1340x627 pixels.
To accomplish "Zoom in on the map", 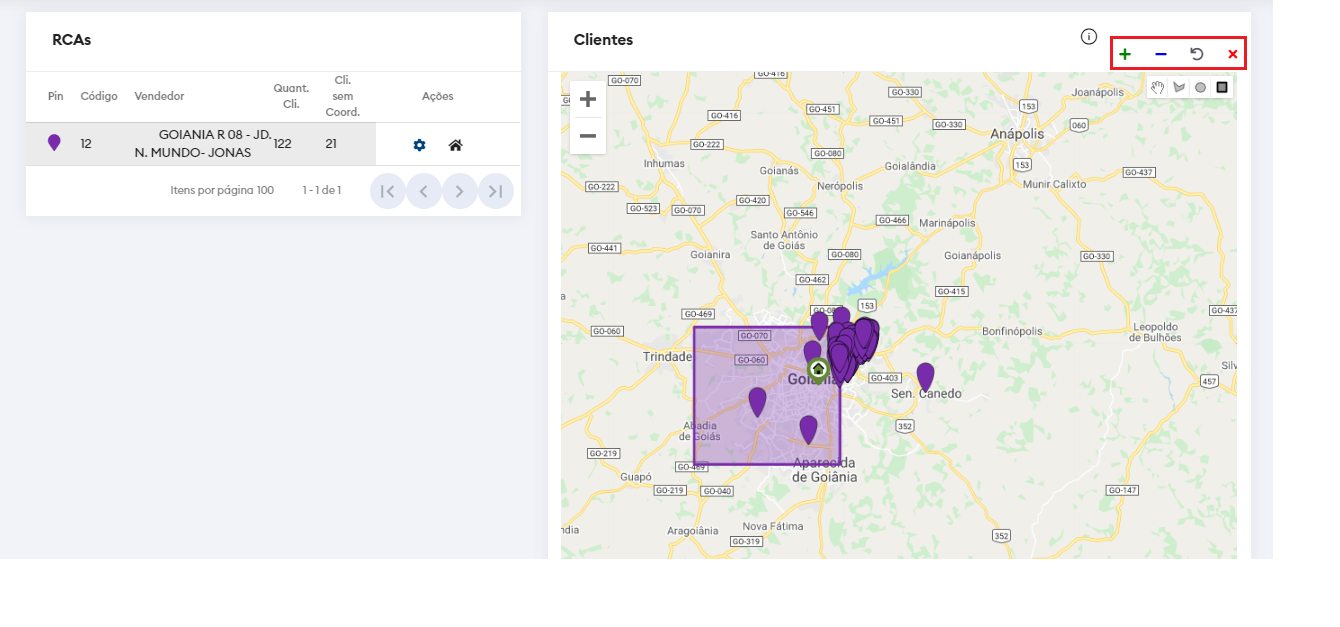I will (588, 99).
